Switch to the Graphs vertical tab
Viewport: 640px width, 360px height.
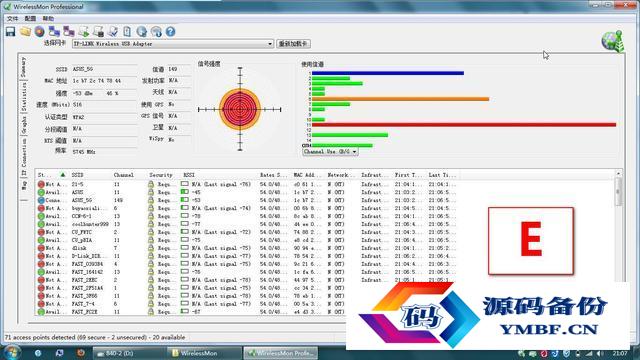point(24,124)
